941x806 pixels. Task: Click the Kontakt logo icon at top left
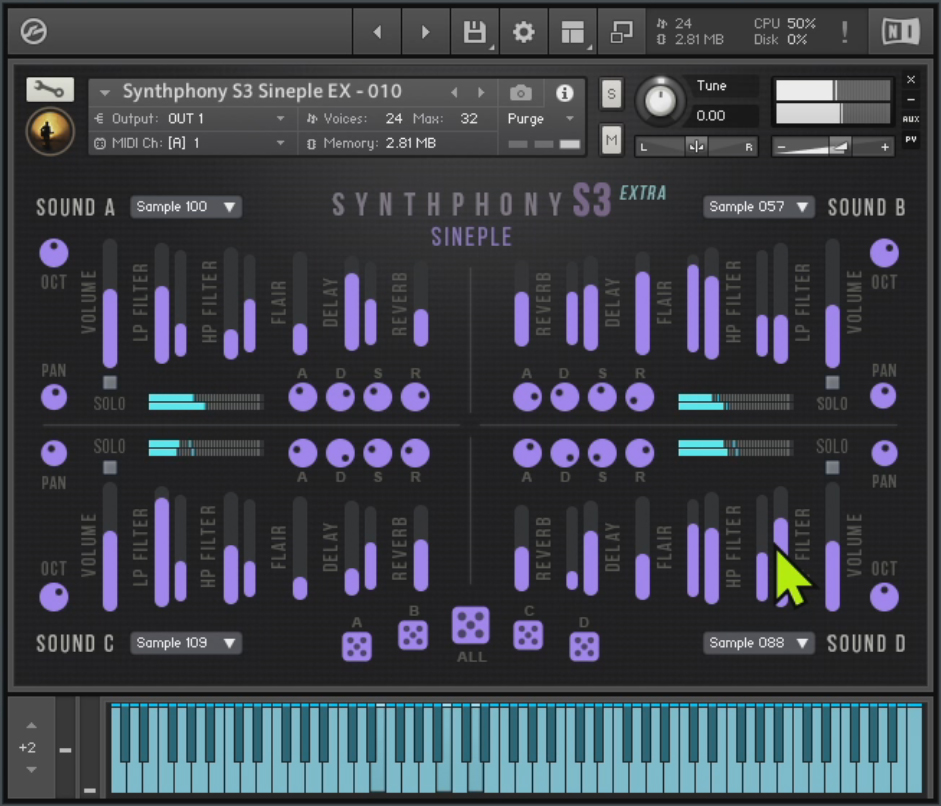coord(33,31)
